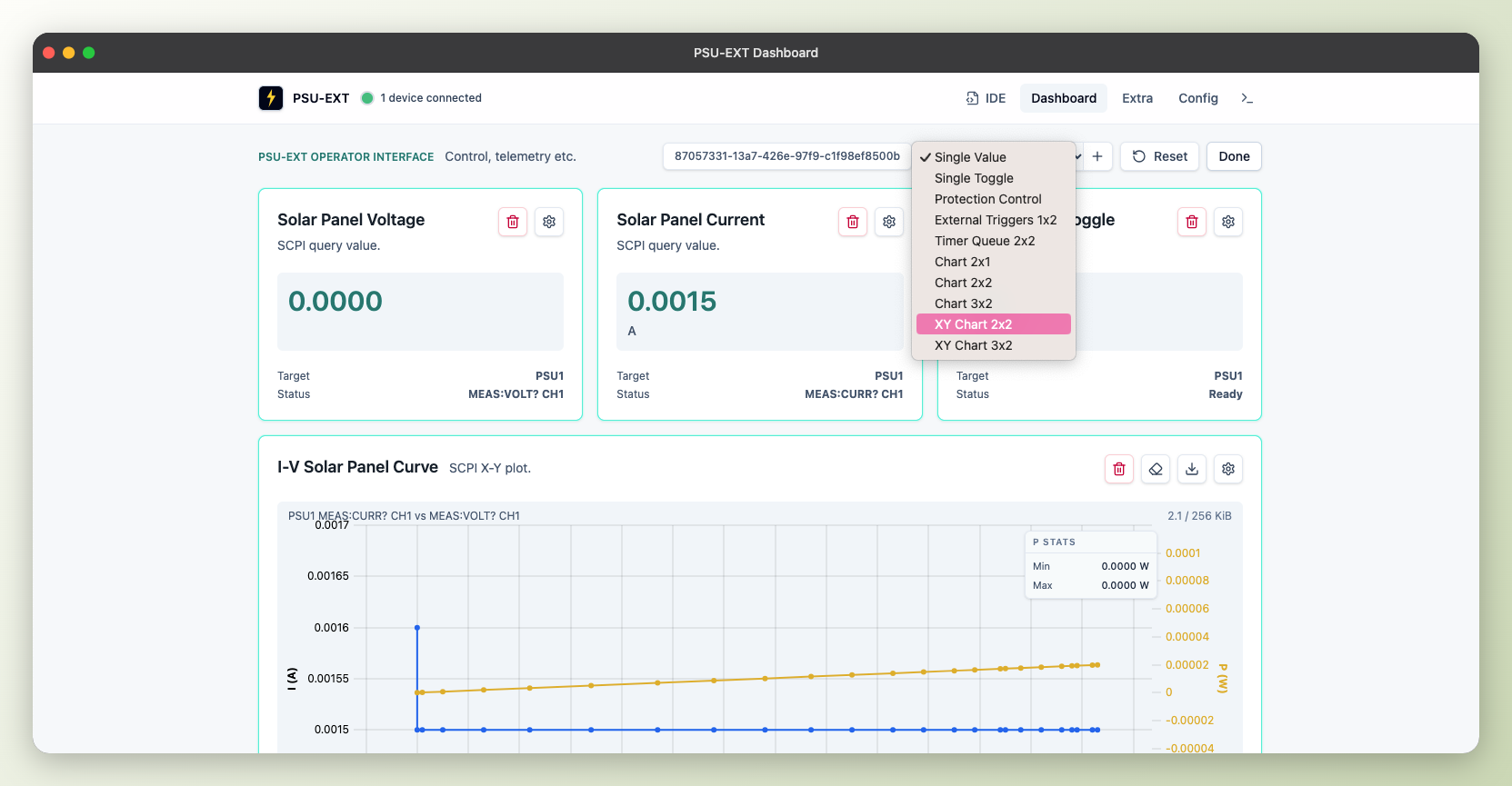Click the 2.1 / 256 KiB buffer label
Image resolution: width=1512 pixels, height=786 pixels.
pos(1199,516)
